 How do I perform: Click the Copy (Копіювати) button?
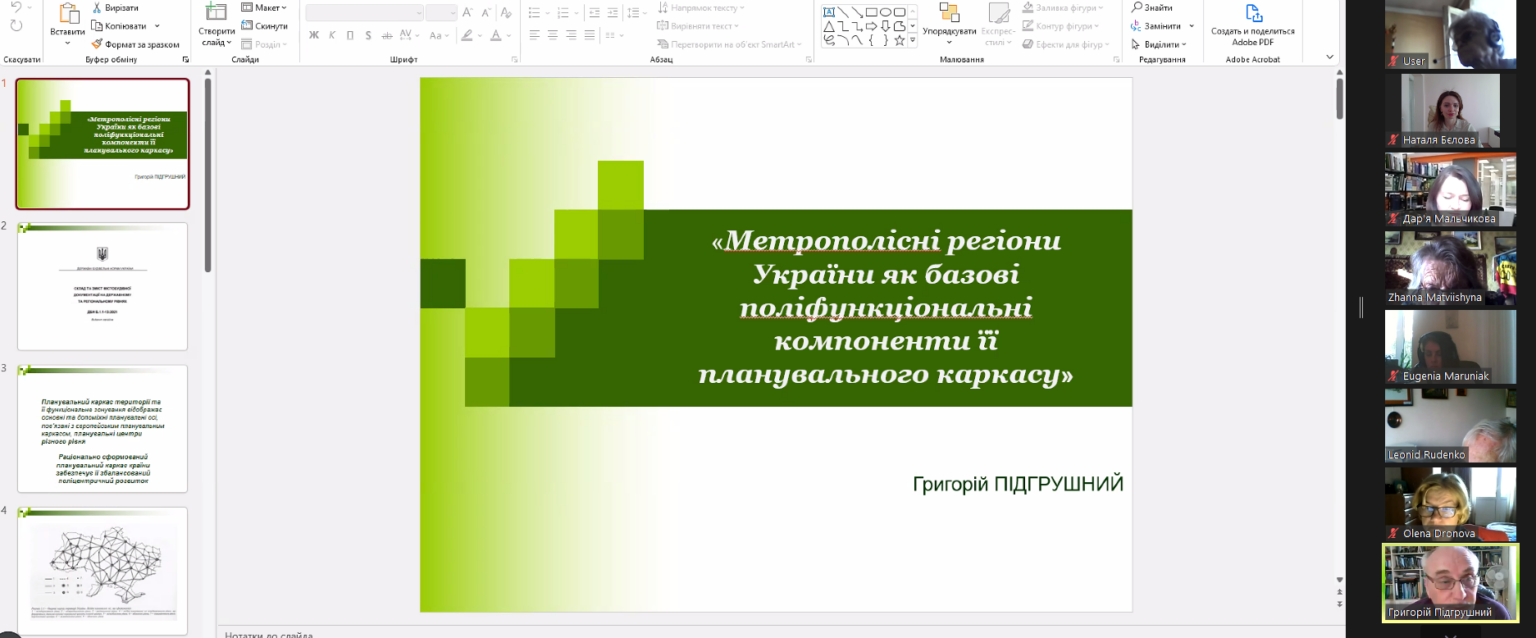(118, 26)
